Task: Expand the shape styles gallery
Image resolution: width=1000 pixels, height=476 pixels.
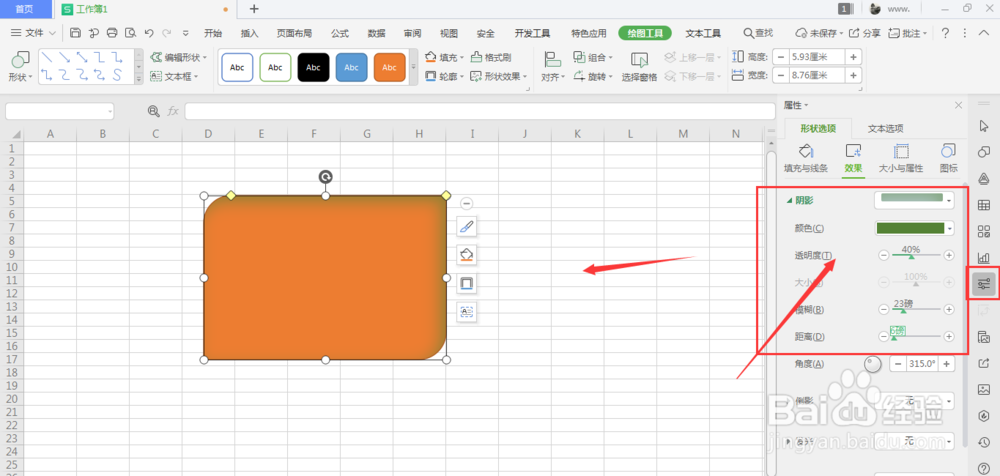Action: coord(413,67)
